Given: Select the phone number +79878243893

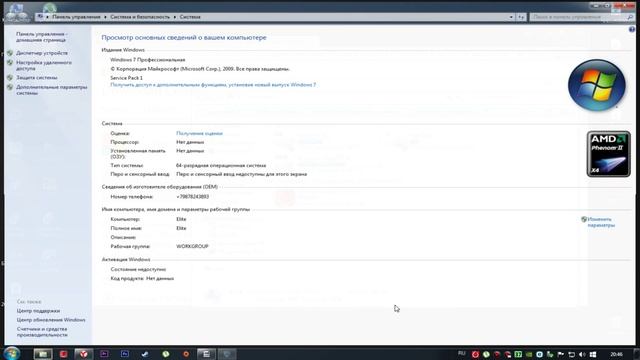Looking at the screenshot, I should (192, 197).
